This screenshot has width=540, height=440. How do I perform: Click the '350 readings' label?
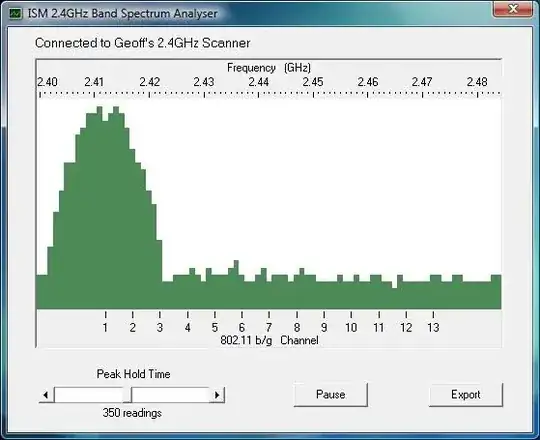pyautogui.click(x=132, y=413)
